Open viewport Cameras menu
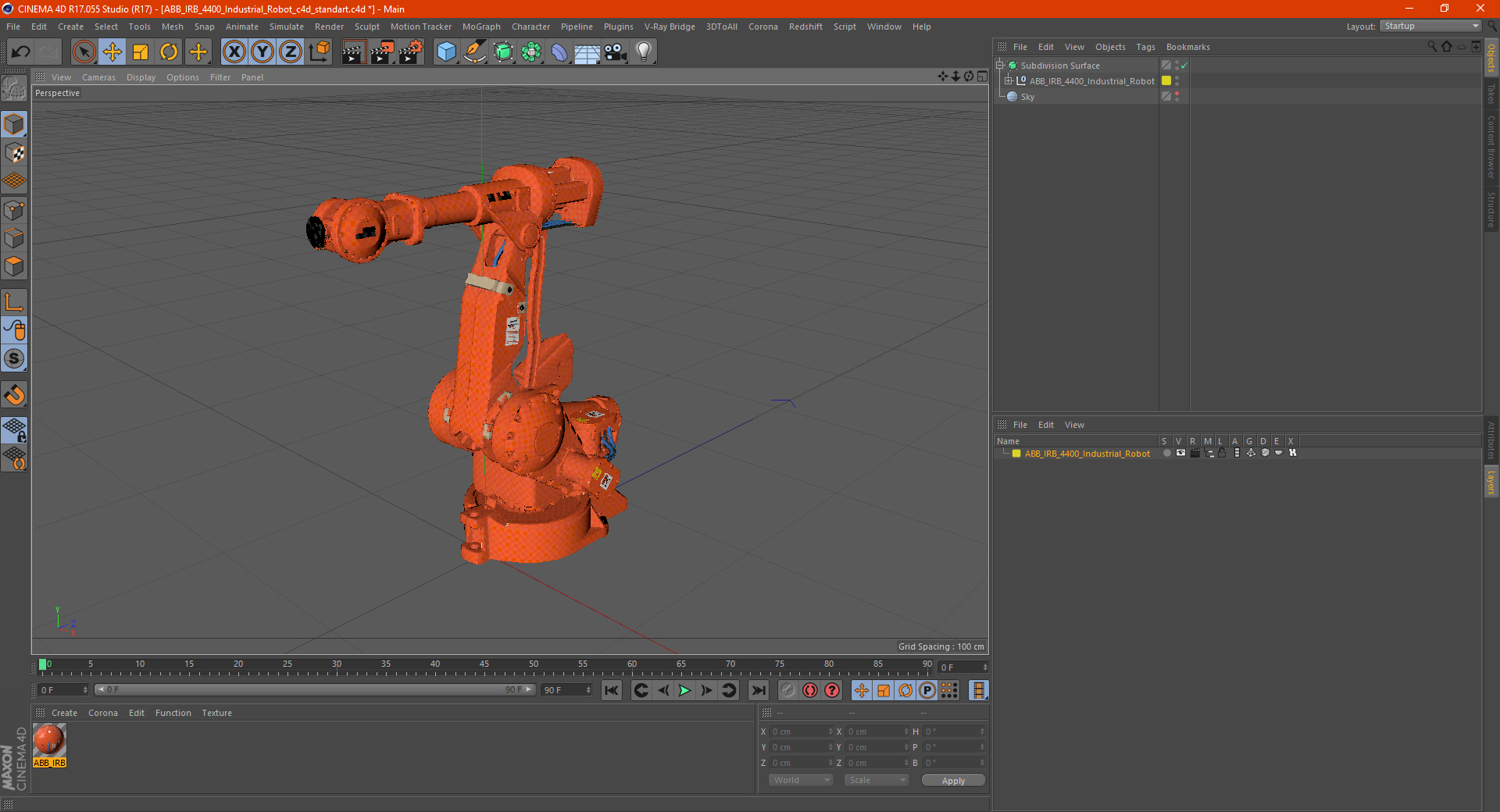This screenshot has height=812, width=1500. (x=98, y=77)
